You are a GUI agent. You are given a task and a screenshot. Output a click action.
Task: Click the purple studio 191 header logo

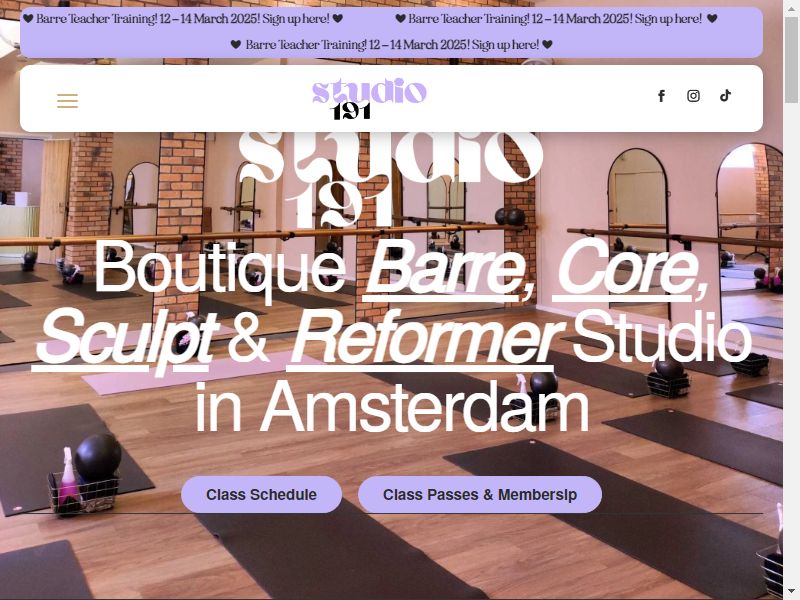point(369,99)
